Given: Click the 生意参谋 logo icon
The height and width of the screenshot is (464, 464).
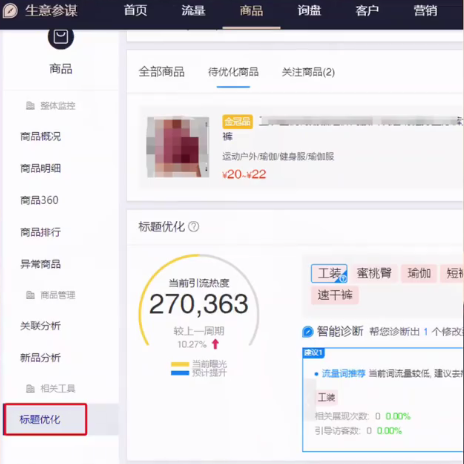Looking at the screenshot, I should [10, 11].
